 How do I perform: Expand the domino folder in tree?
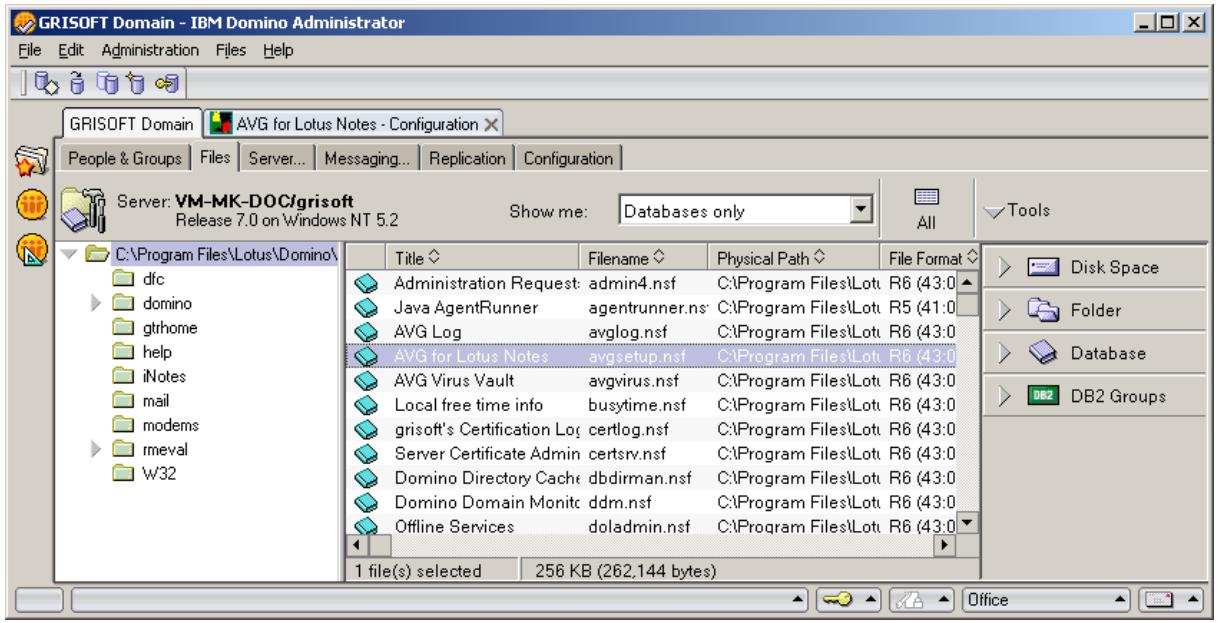tap(95, 303)
